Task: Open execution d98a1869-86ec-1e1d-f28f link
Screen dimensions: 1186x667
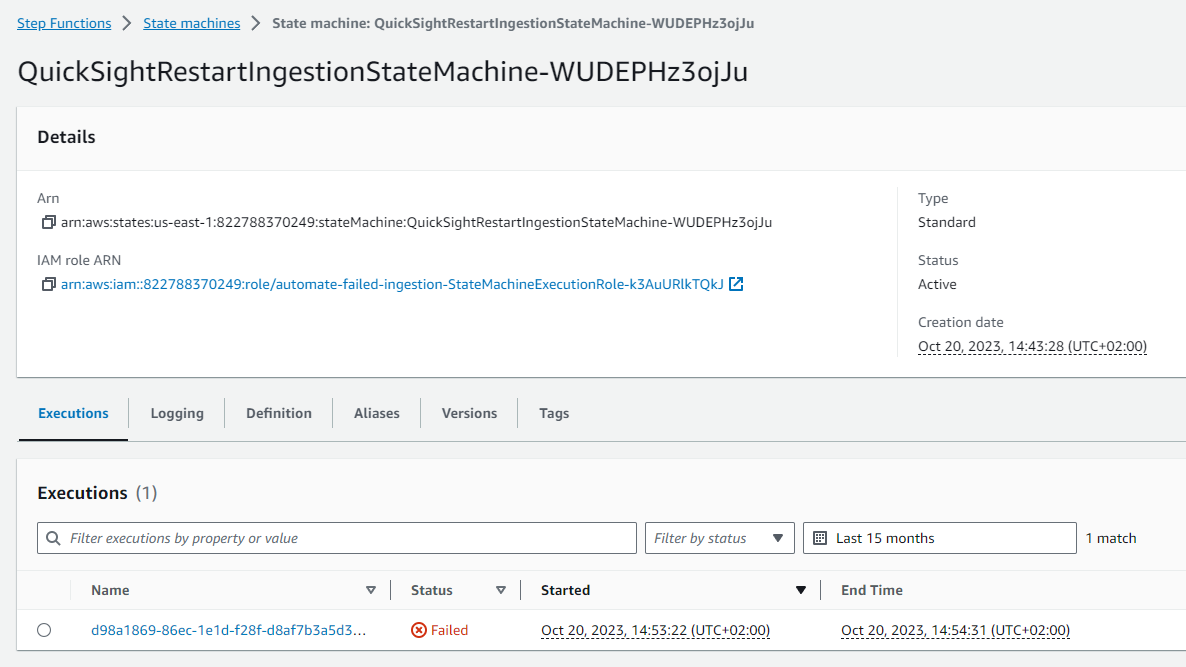Action: tap(228, 630)
